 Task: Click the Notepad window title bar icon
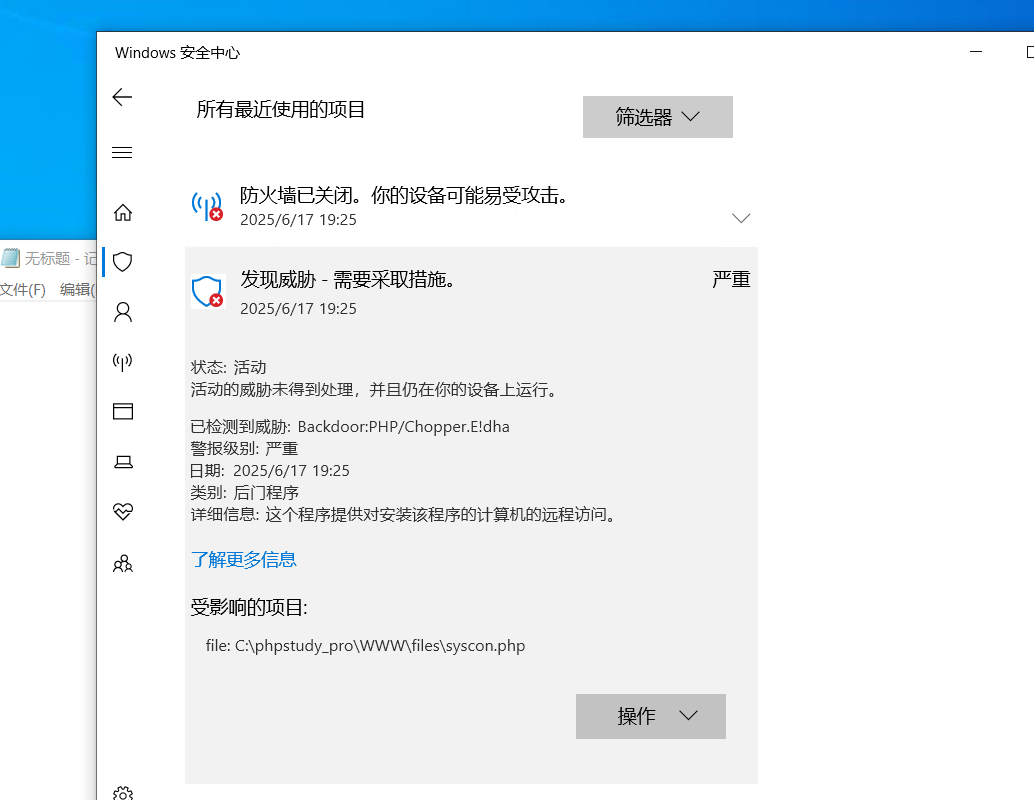pos(11,258)
